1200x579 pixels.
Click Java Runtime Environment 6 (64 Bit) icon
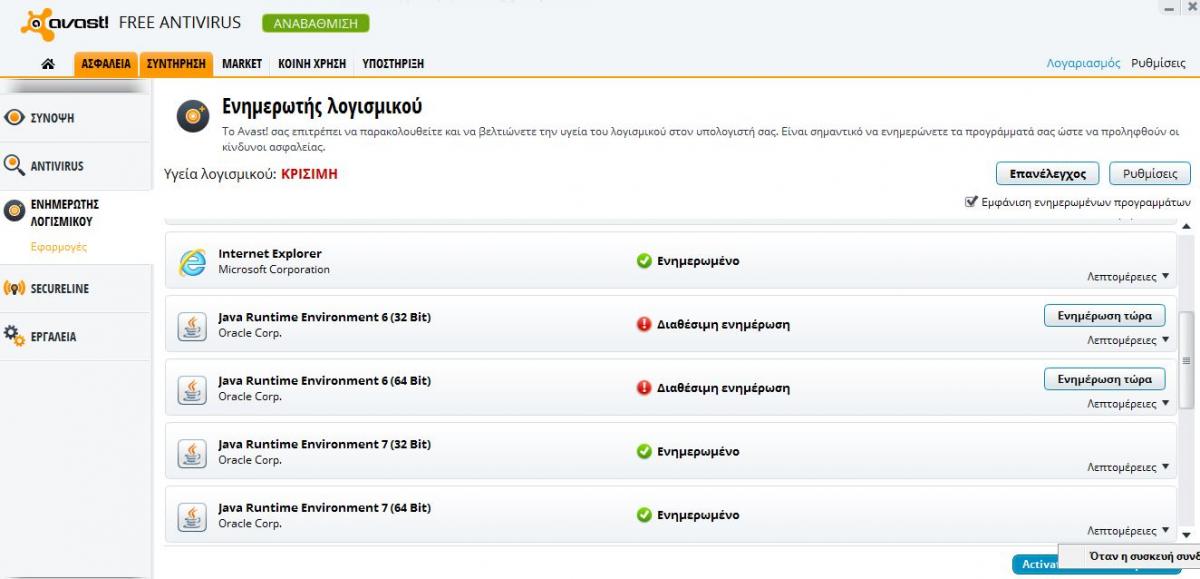[192, 390]
